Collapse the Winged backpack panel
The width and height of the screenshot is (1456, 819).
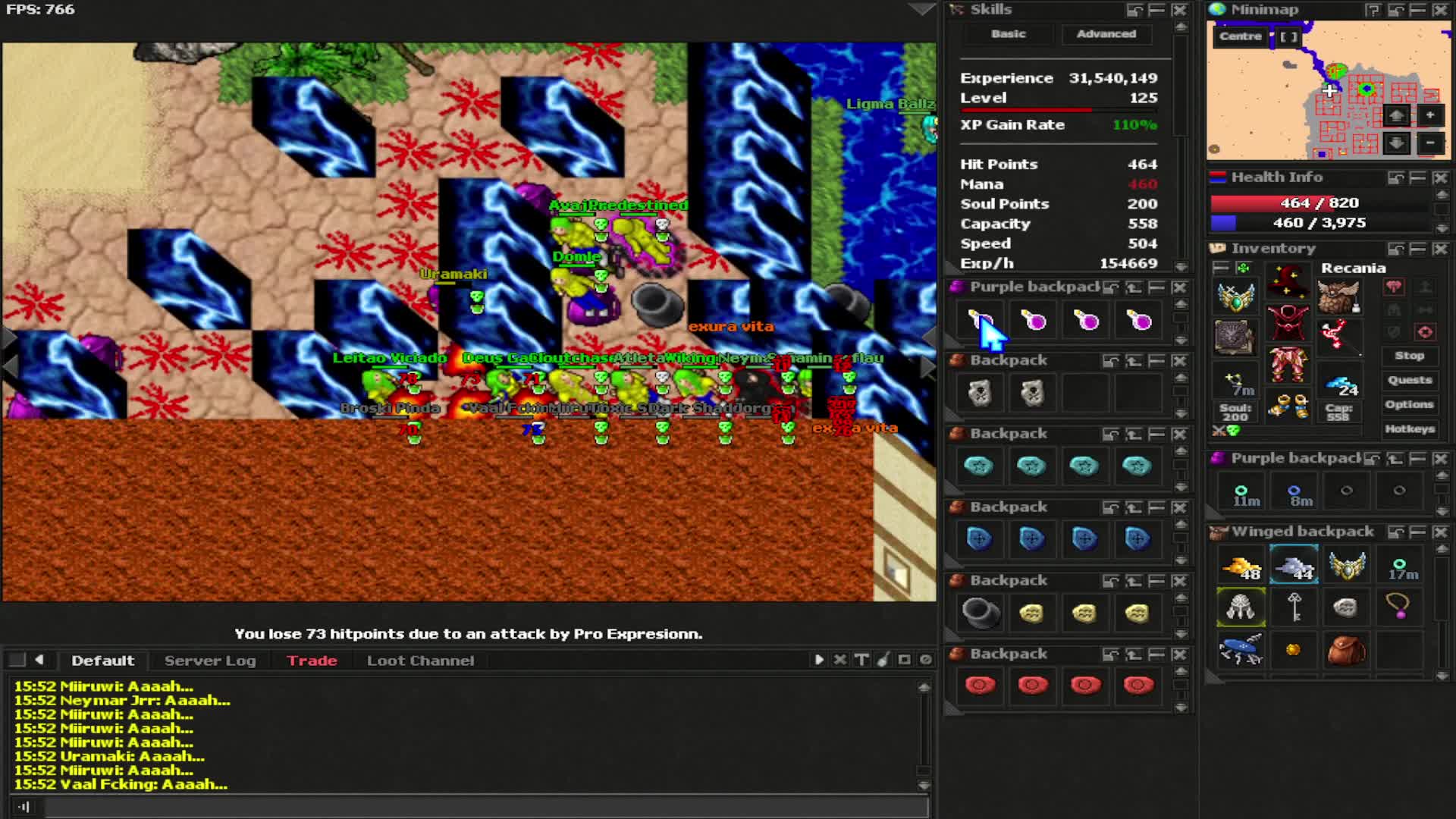[1418, 532]
